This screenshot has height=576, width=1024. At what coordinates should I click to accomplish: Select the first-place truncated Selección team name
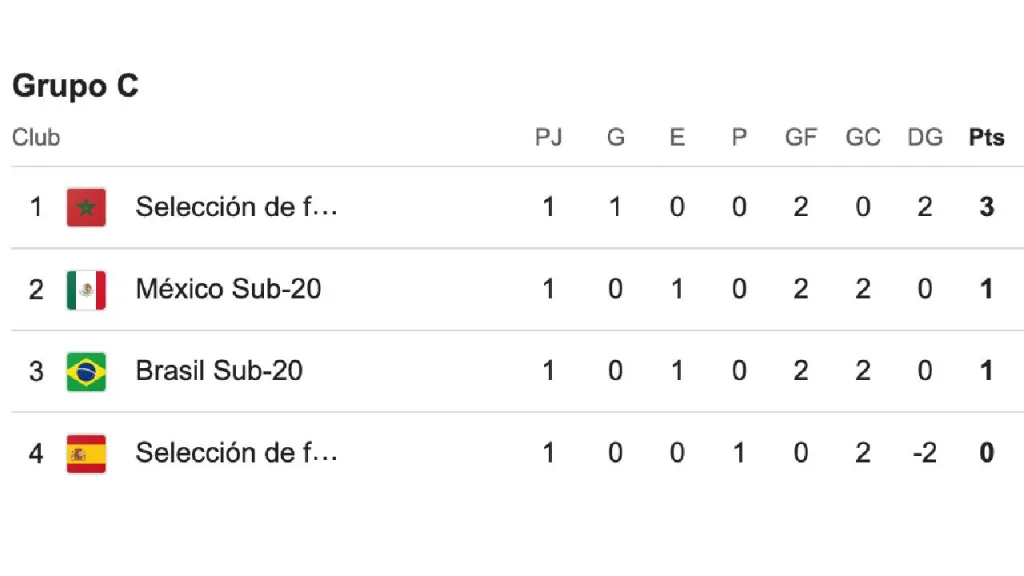pyautogui.click(x=237, y=207)
